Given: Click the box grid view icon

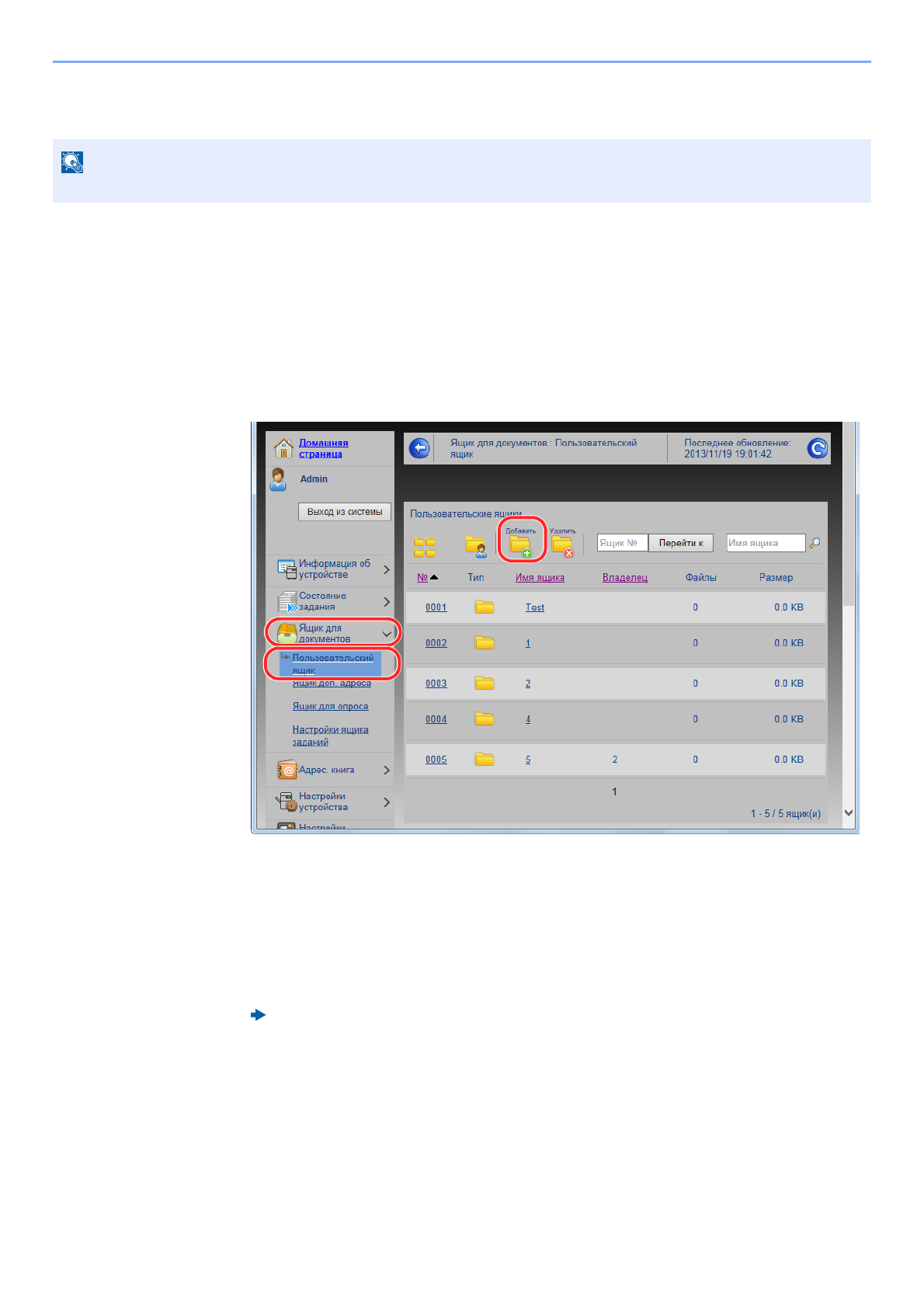Looking at the screenshot, I should pos(425,547).
